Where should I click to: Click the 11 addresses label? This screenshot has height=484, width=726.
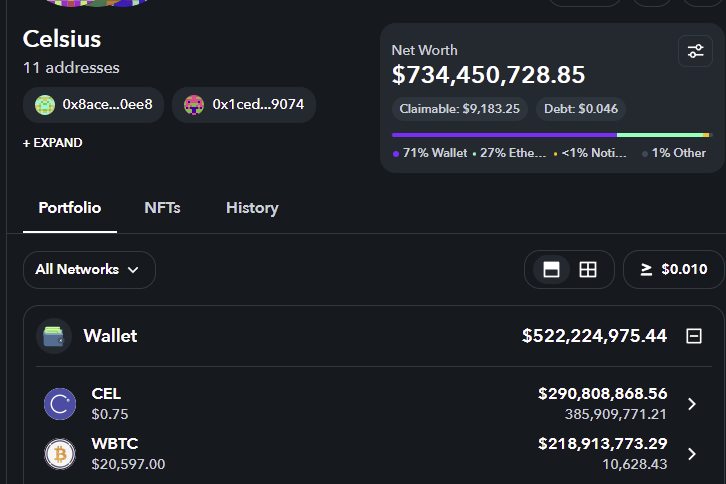(x=71, y=68)
